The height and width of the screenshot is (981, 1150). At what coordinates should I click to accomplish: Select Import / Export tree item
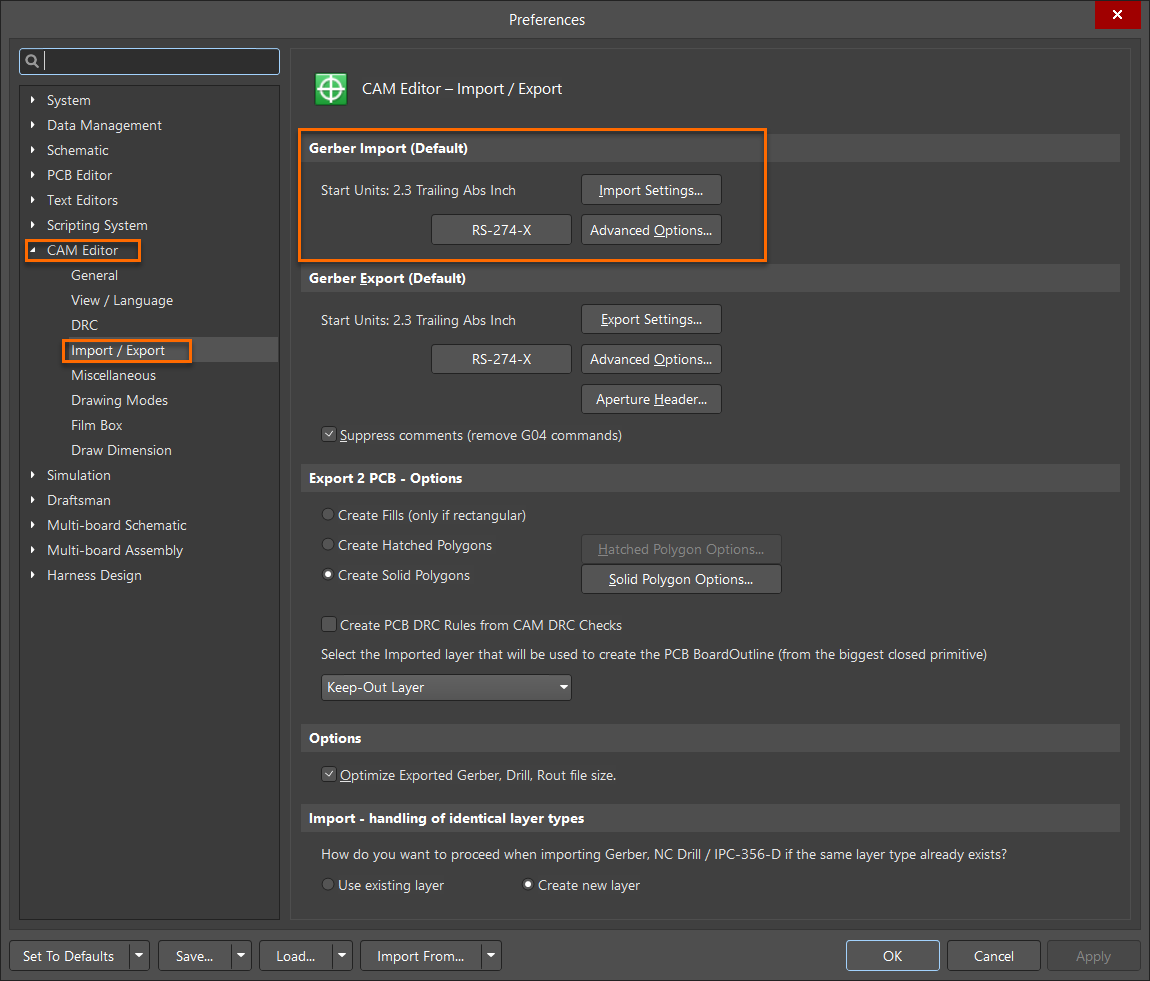pos(118,350)
